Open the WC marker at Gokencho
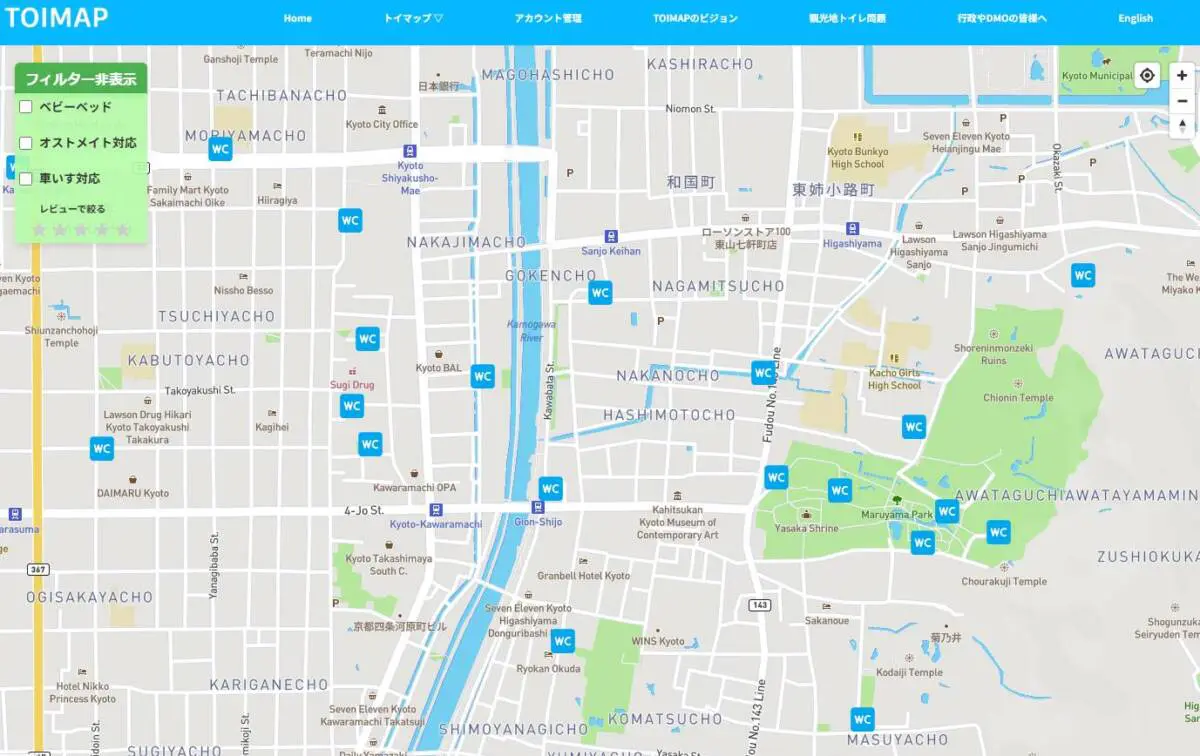 [x=600, y=292]
